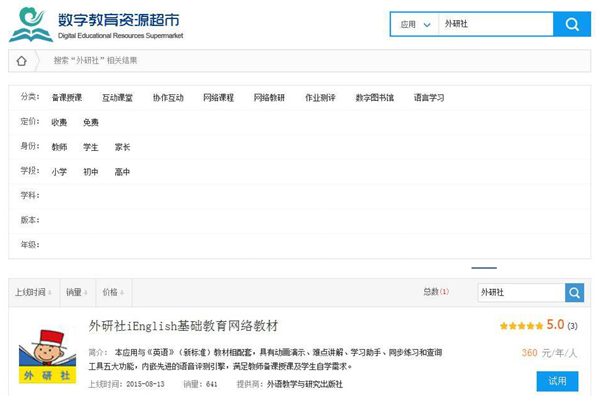Screen dimensions: 600x396
Task: Select 小学 school stage filter
Action: (x=59, y=172)
